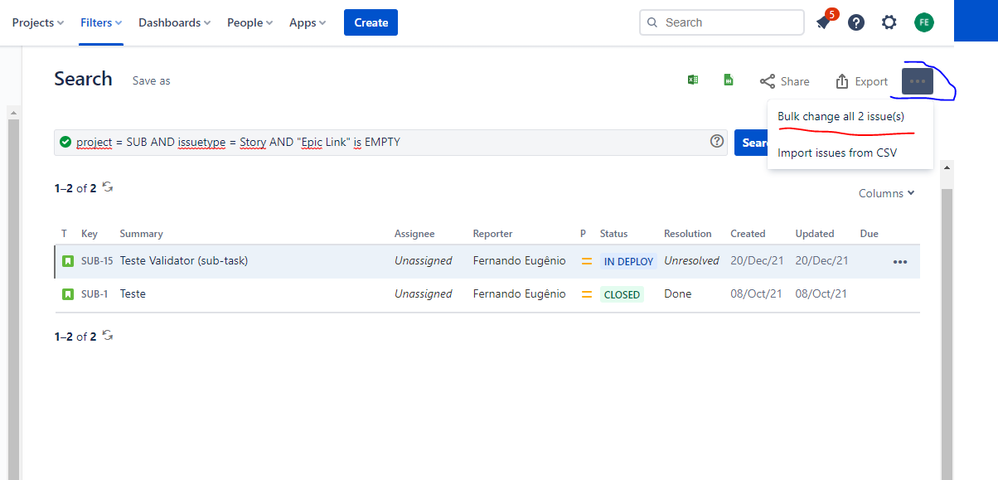
Task: Click the Share icon button
Action: tap(784, 81)
